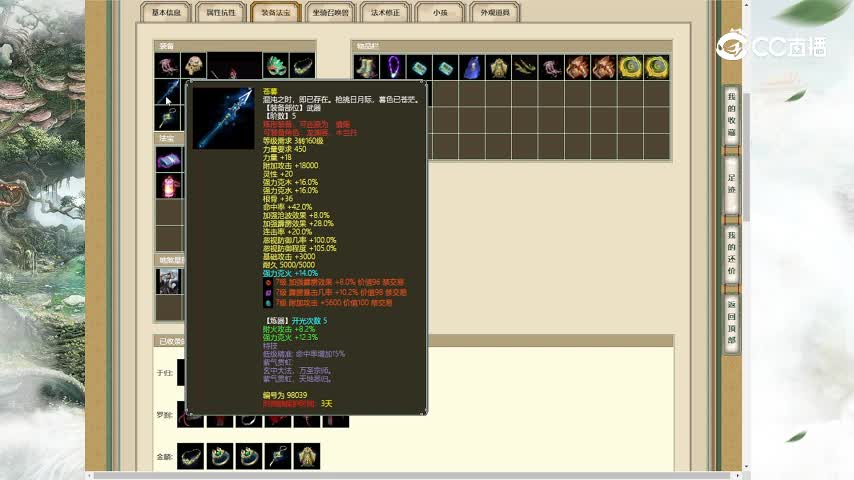Image resolution: width=854 pixels, height=480 pixels.
Task: Select the equipped necklace icon in 装备 panel
Action: (302, 66)
